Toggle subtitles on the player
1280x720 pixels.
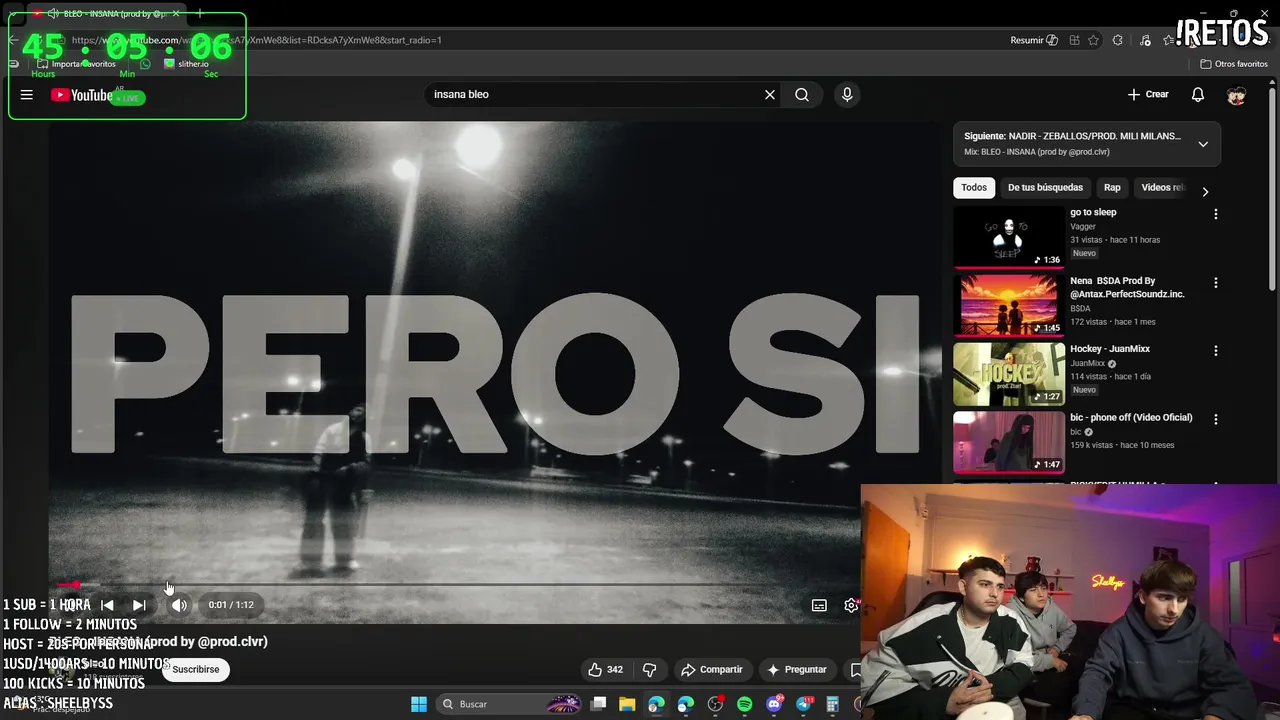pyautogui.click(x=819, y=605)
